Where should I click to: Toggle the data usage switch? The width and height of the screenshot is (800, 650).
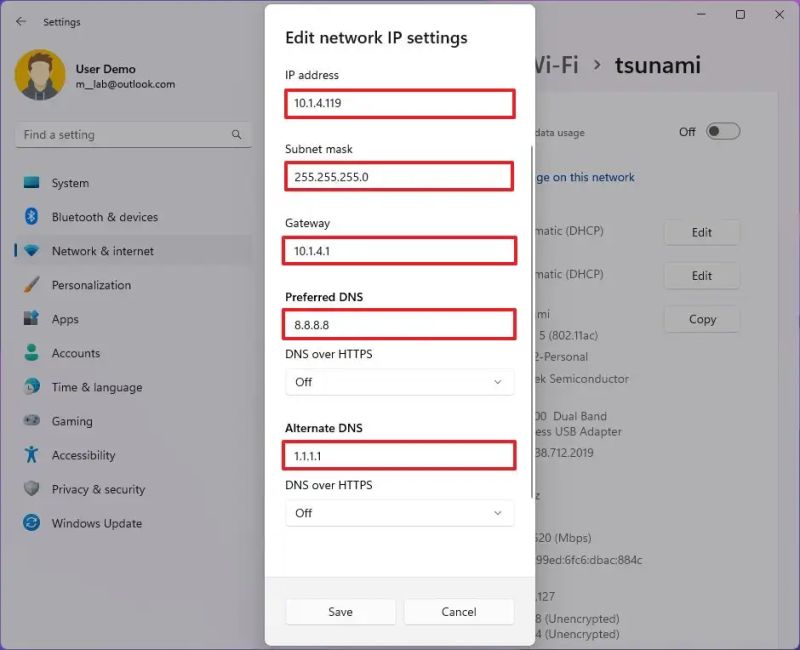tap(724, 131)
